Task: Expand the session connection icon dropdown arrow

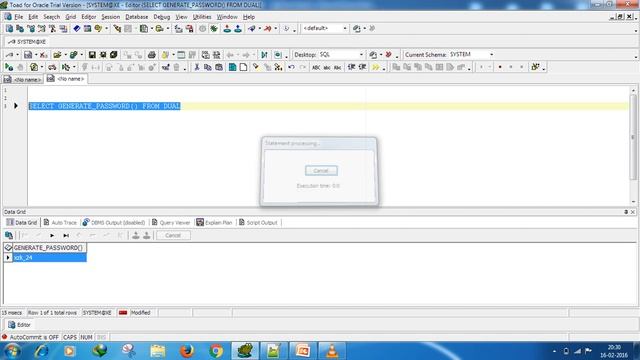Action: click(17, 55)
